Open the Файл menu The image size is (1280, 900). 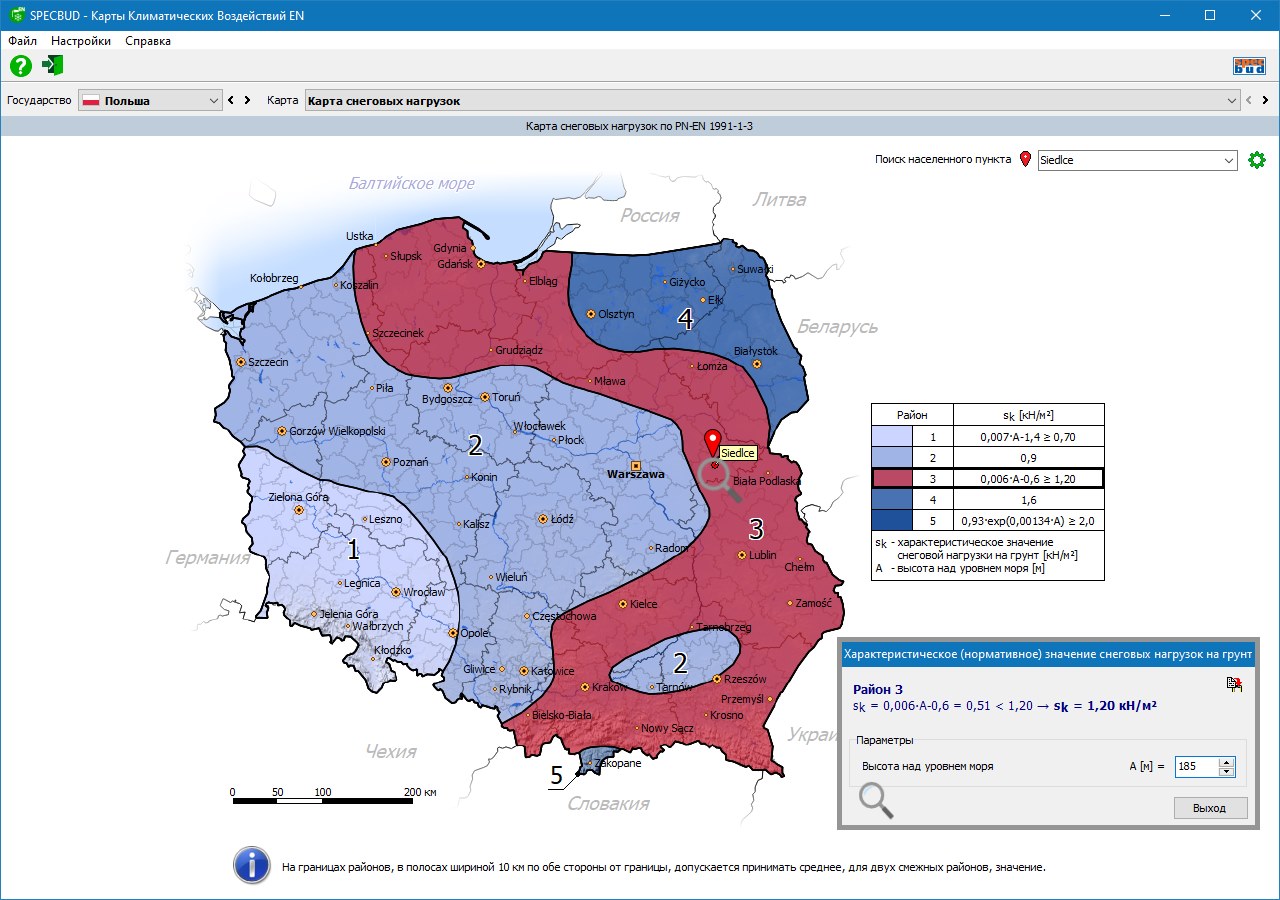pos(22,41)
